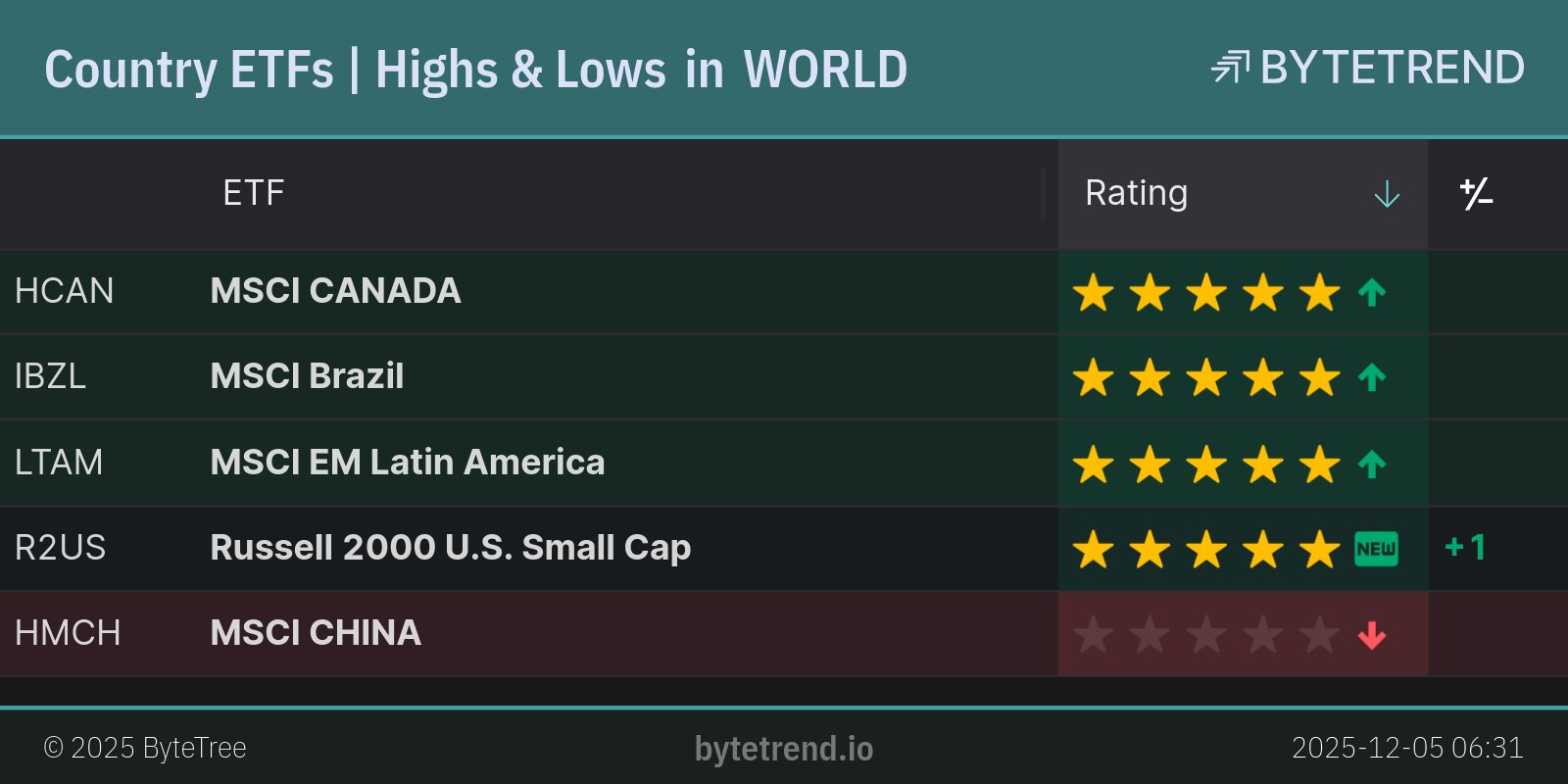
Task: Click the +1 change value for R2US
Action: pos(1466,548)
